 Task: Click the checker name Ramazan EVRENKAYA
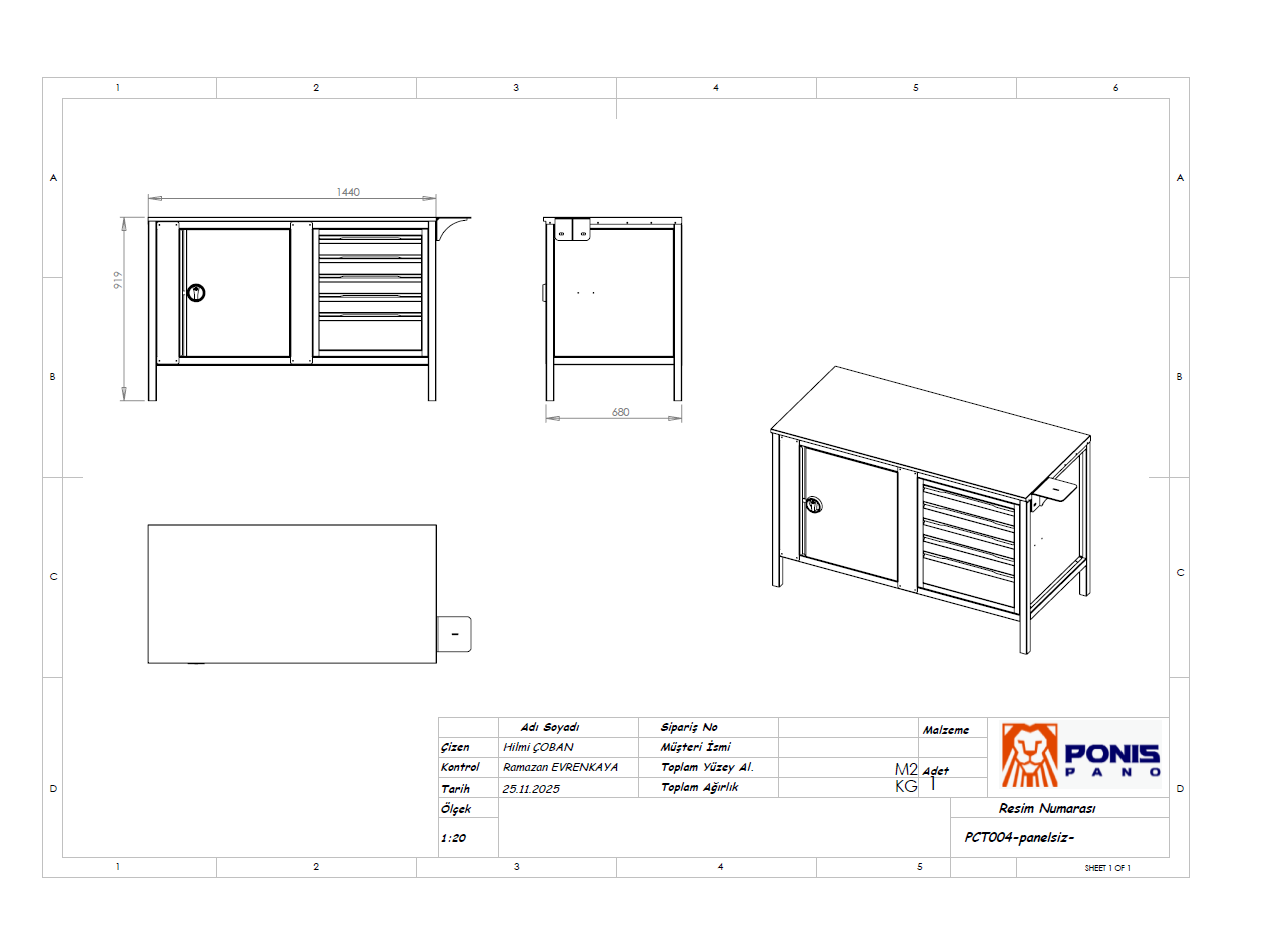[560, 768]
